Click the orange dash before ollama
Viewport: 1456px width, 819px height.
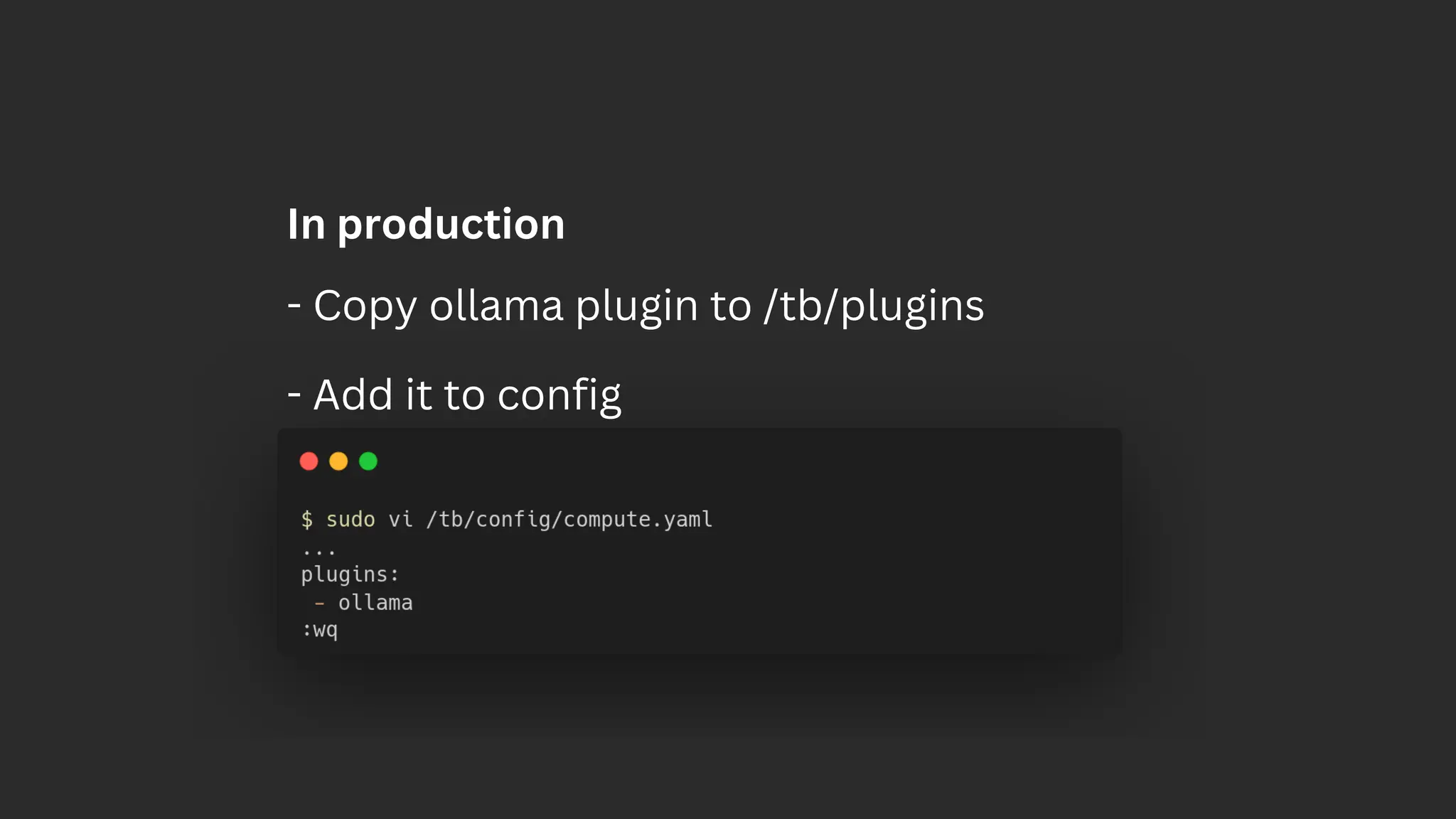pos(319,603)
